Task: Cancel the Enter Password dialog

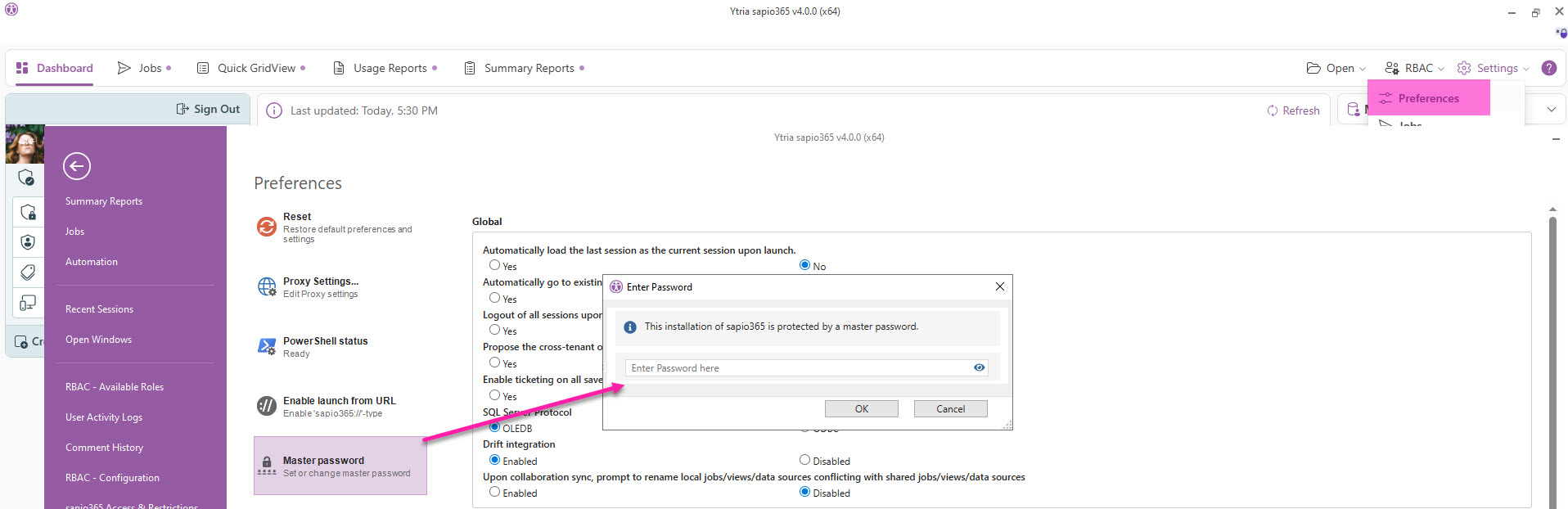Action: pos(950,409)
